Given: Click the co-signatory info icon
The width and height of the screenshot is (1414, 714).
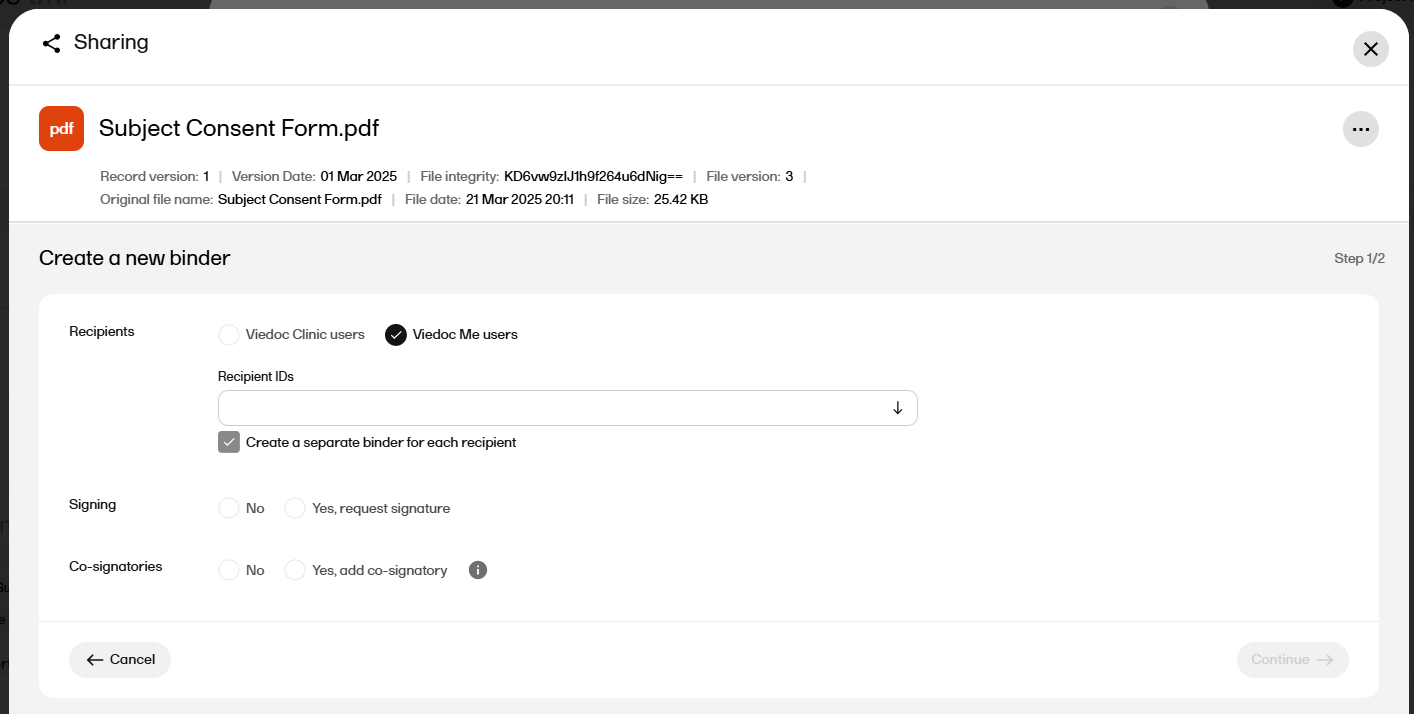Looking at the screenshot, I should pos(478,570).
